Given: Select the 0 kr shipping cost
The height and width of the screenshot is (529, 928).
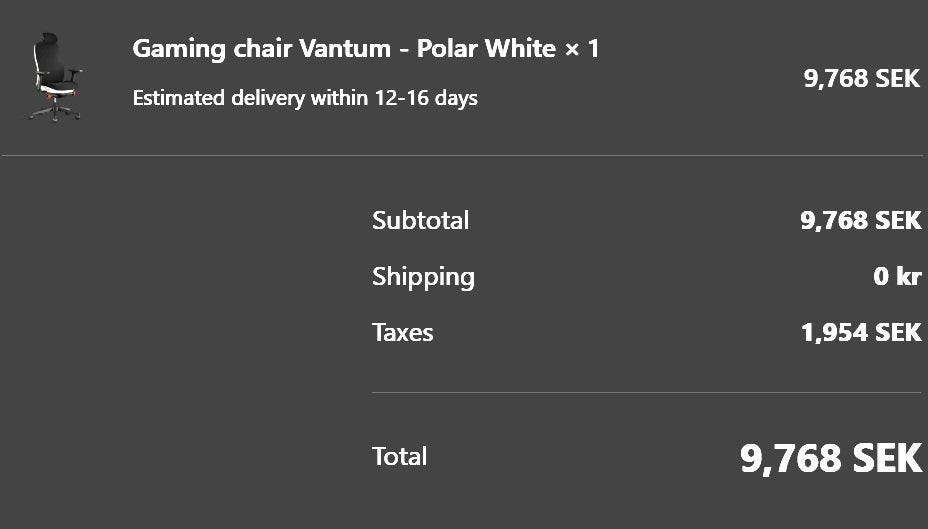Looking at the screenshot, I should point(897,276).
